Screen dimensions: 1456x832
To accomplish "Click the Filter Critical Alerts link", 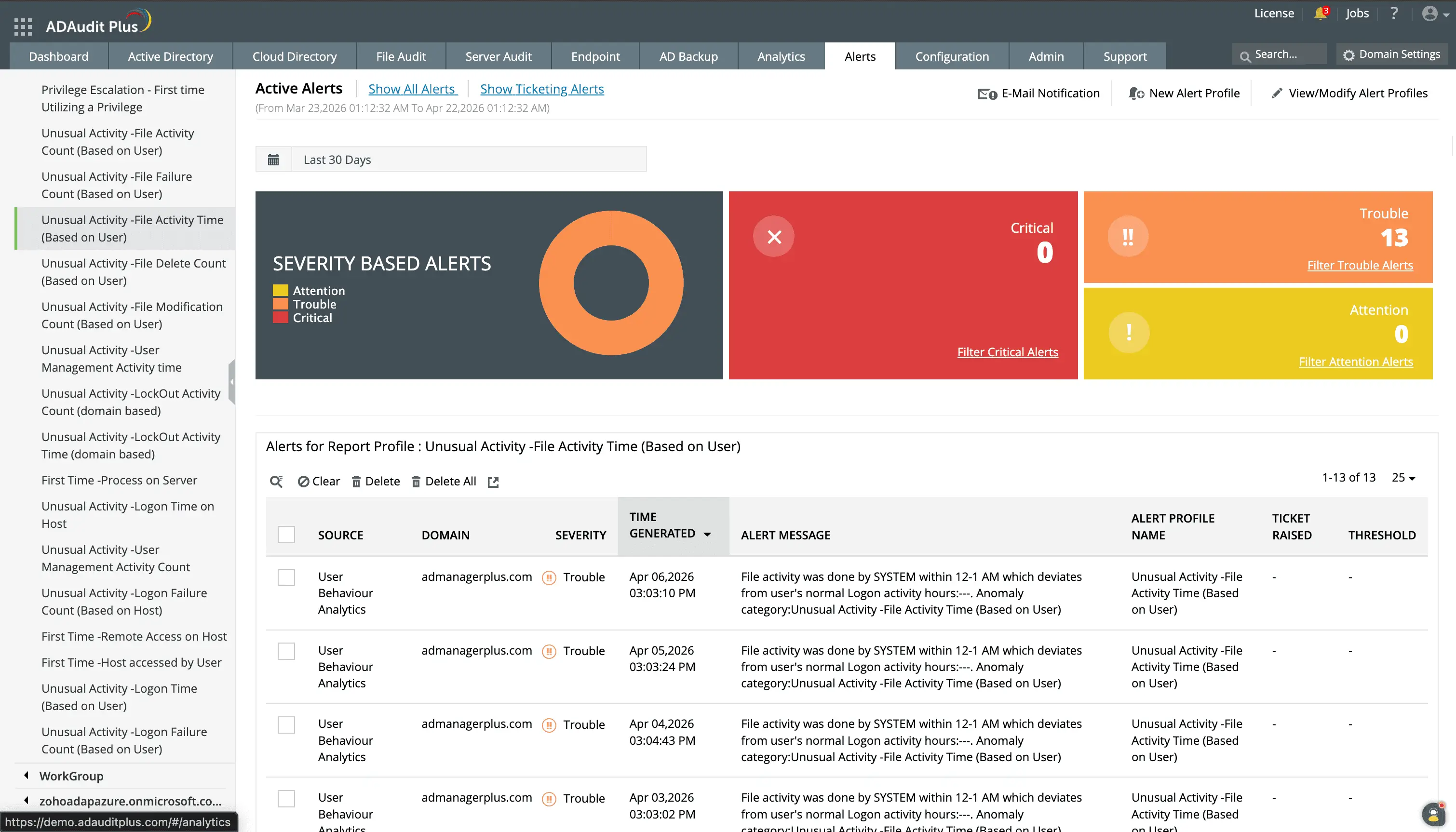I will (x=1008, y=352).
